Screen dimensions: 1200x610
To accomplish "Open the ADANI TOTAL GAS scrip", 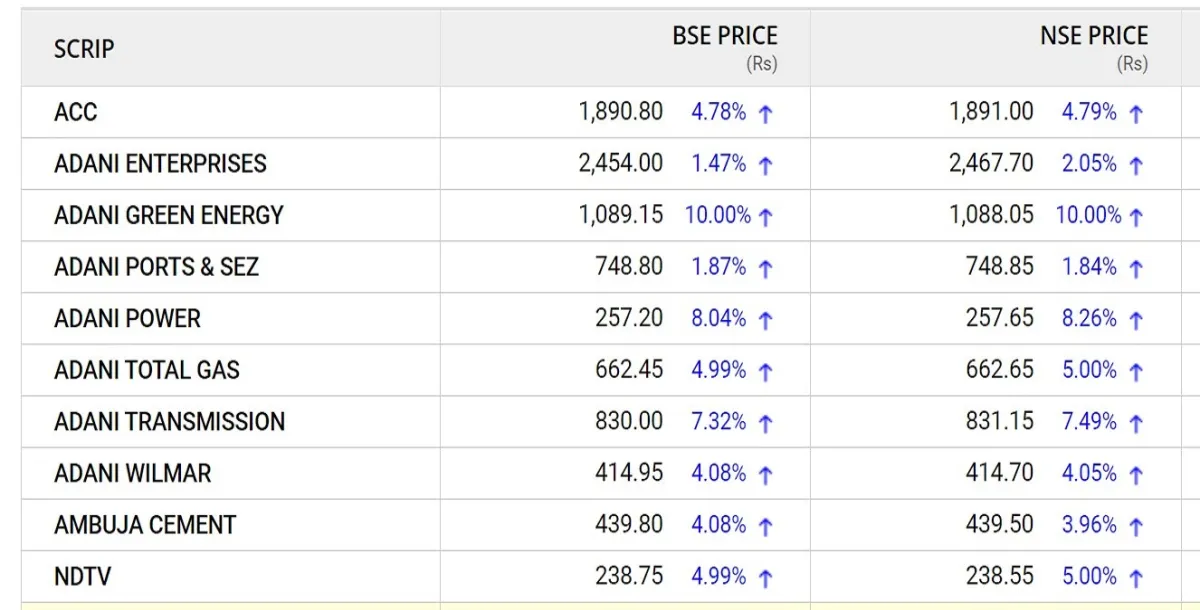I will [x=147, y=370].
